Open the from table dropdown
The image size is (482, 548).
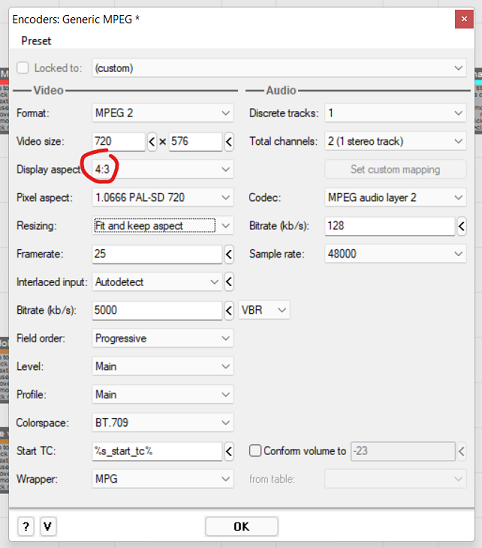click(395, 479)
